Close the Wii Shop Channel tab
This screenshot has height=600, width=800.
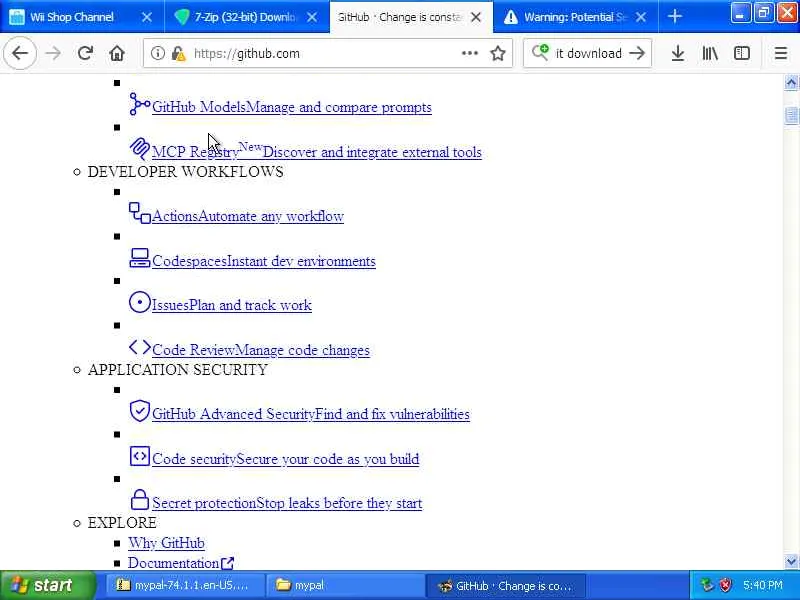(x=147, y=17)
